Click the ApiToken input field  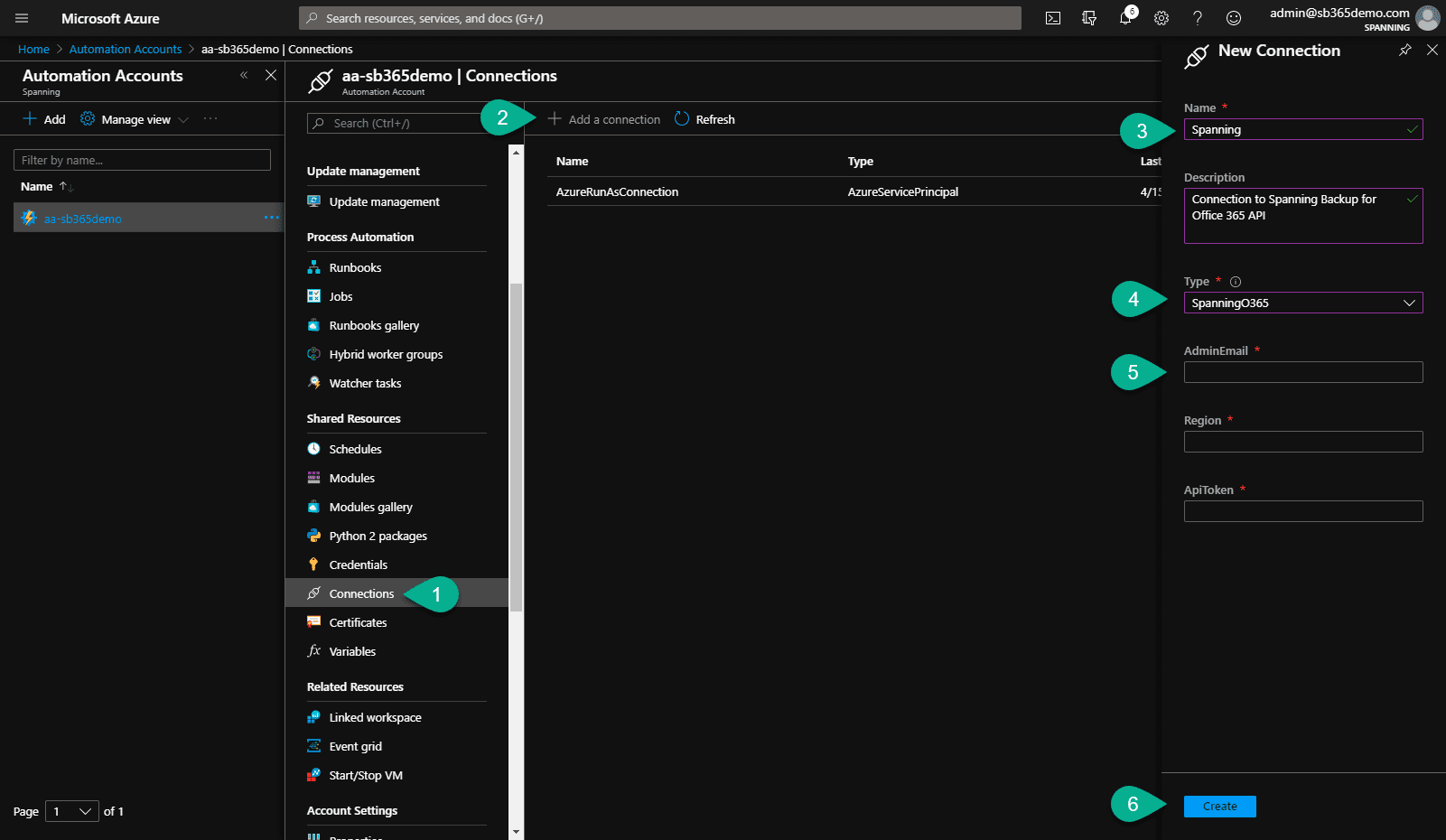[x=1303, y=511]
